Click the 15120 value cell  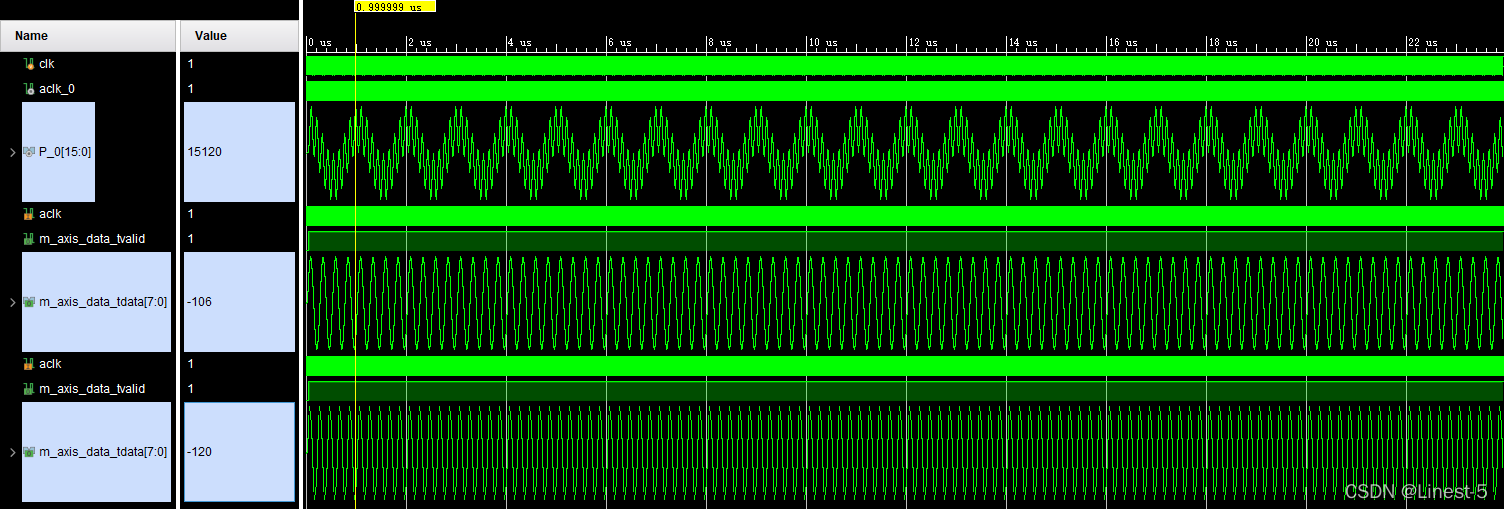(x=240, y=152)
